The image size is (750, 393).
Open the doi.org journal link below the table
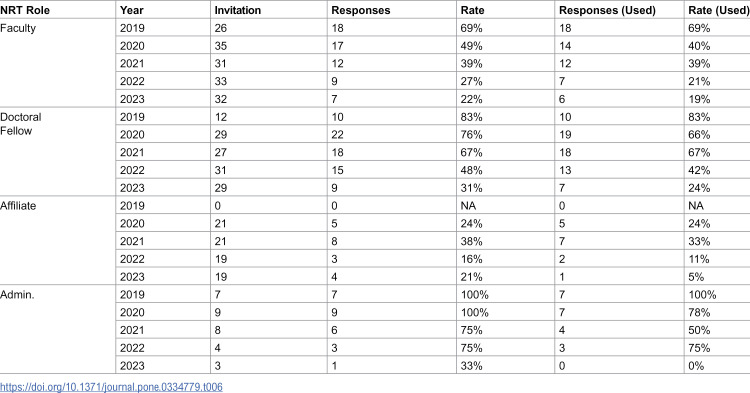(x=111, y=386)
